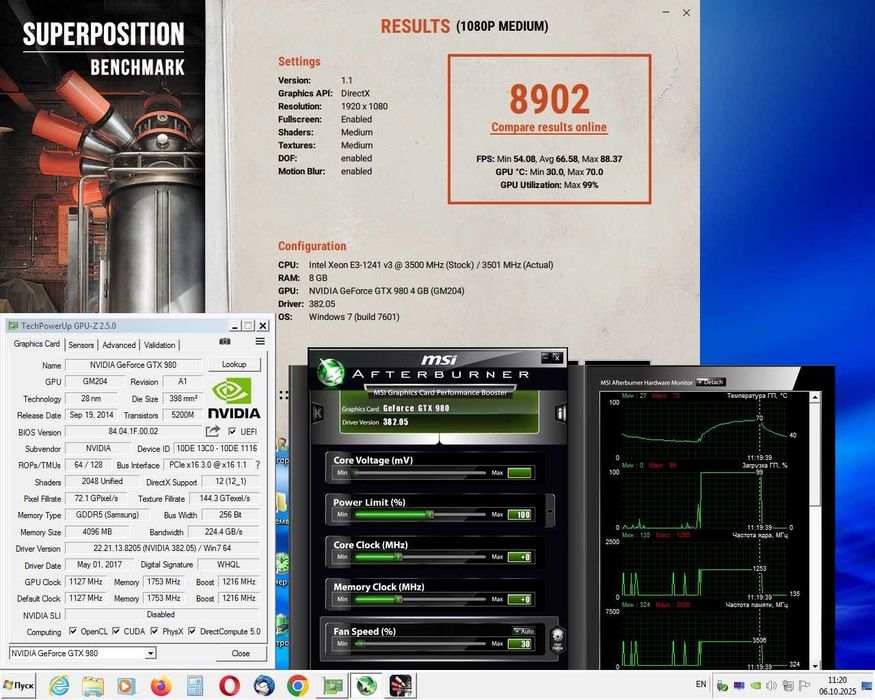Open Windows Explorer folder taskbar icon
The image size is (875, 700).
click(x=93, y=685)
